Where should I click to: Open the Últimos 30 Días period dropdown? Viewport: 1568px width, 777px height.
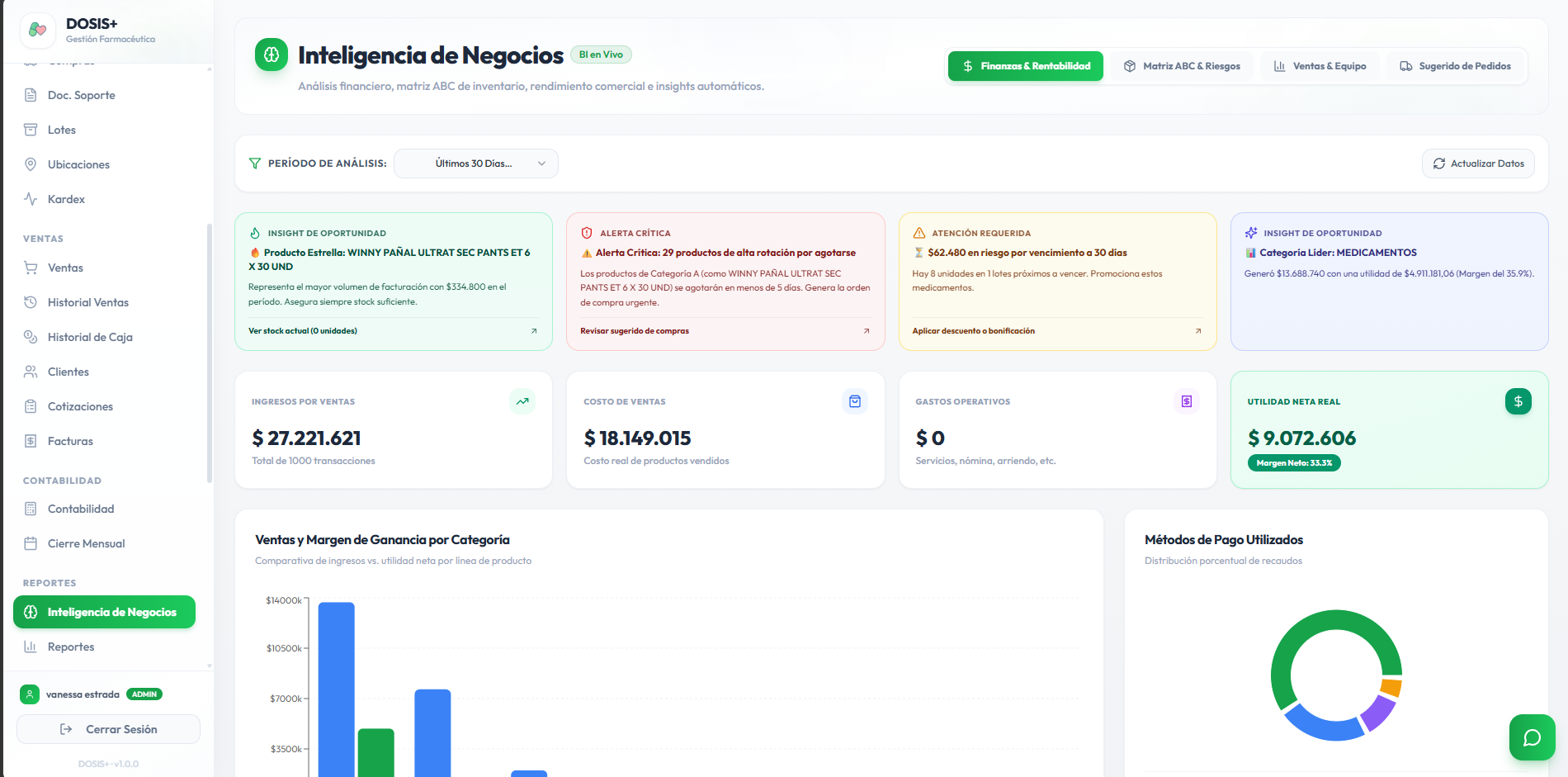[x=476, y=163]
